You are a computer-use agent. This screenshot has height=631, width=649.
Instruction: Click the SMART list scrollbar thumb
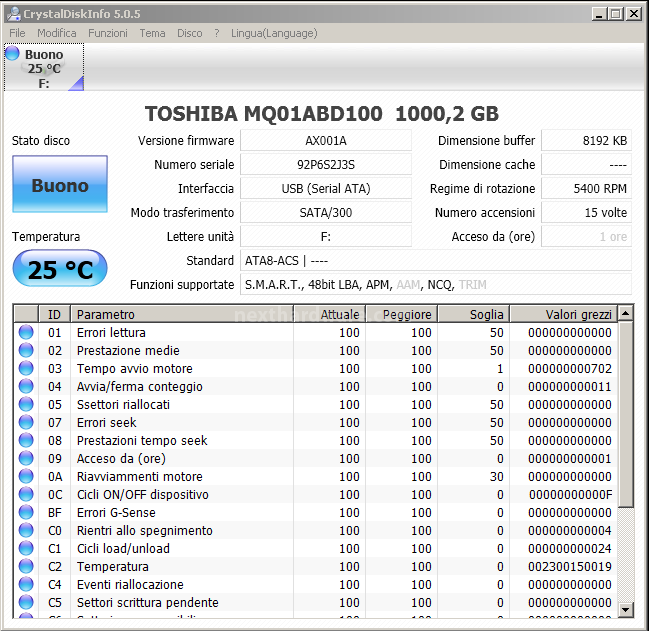click(625, 414)
